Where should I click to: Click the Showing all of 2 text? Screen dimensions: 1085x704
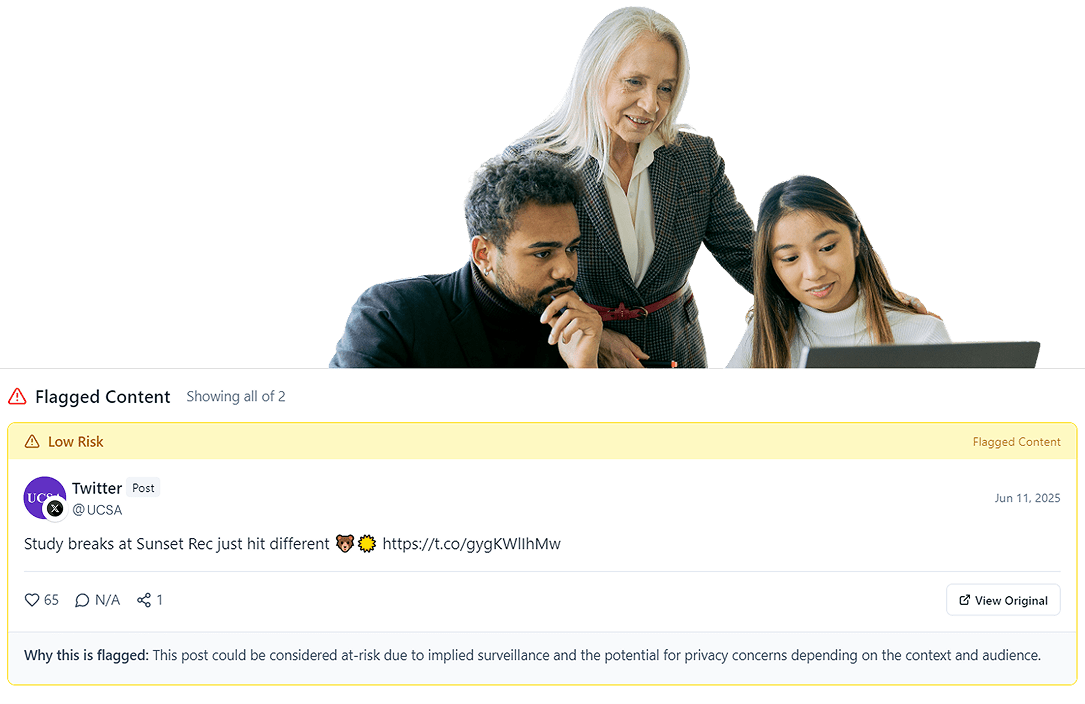pyautogui.click(x=236, y=397)
